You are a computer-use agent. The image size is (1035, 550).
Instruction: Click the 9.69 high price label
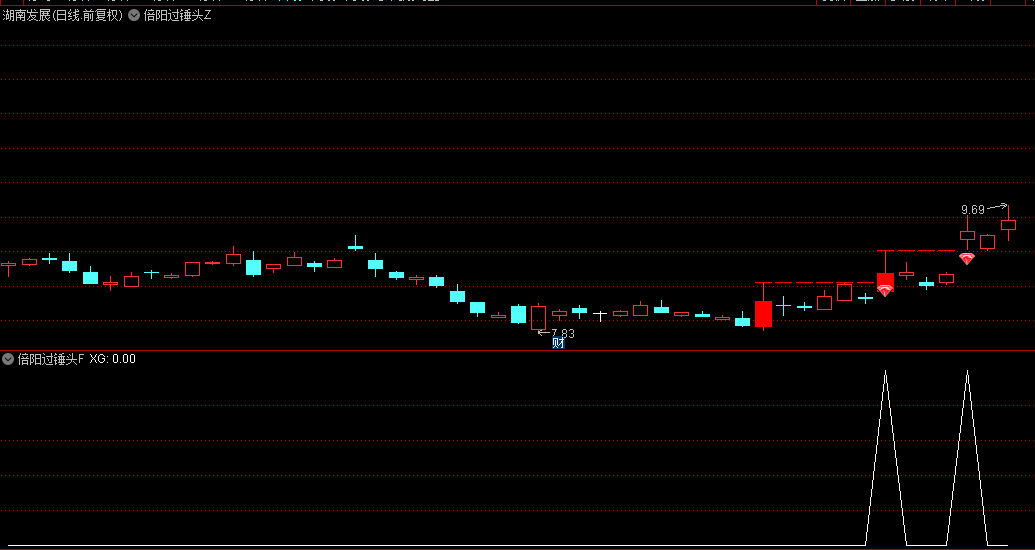tap(972, 210)
